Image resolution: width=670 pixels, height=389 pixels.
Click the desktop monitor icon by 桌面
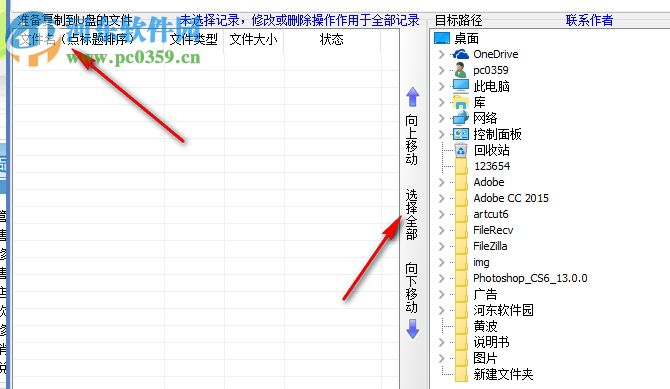[x=442, y=38]
